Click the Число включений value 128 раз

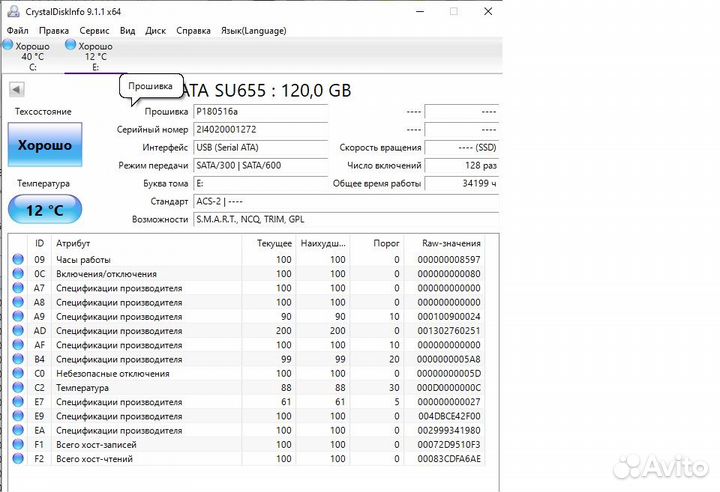pos(462,165)
